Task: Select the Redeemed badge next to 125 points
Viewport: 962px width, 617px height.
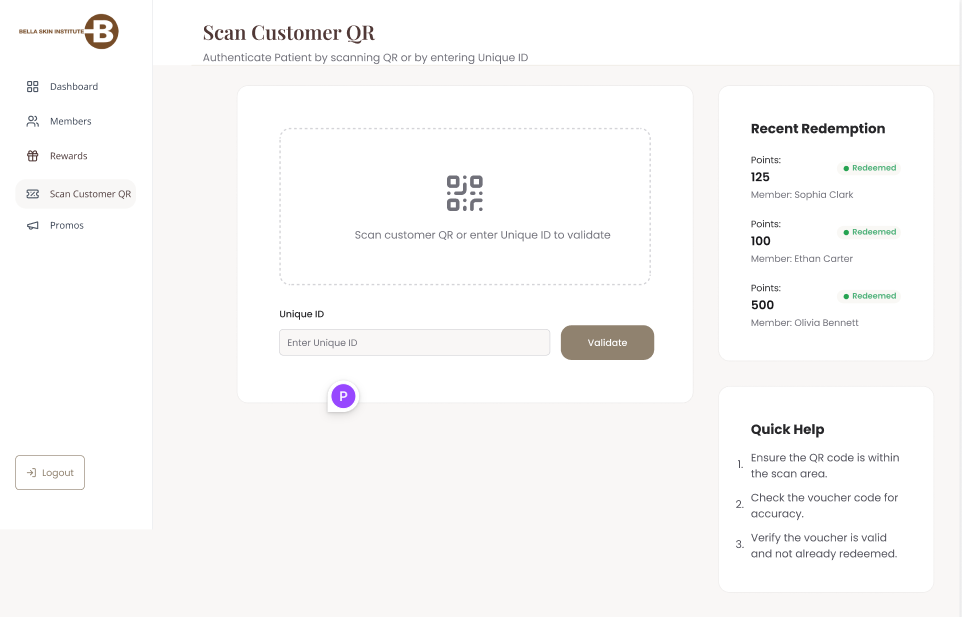Action: [868, 167]
